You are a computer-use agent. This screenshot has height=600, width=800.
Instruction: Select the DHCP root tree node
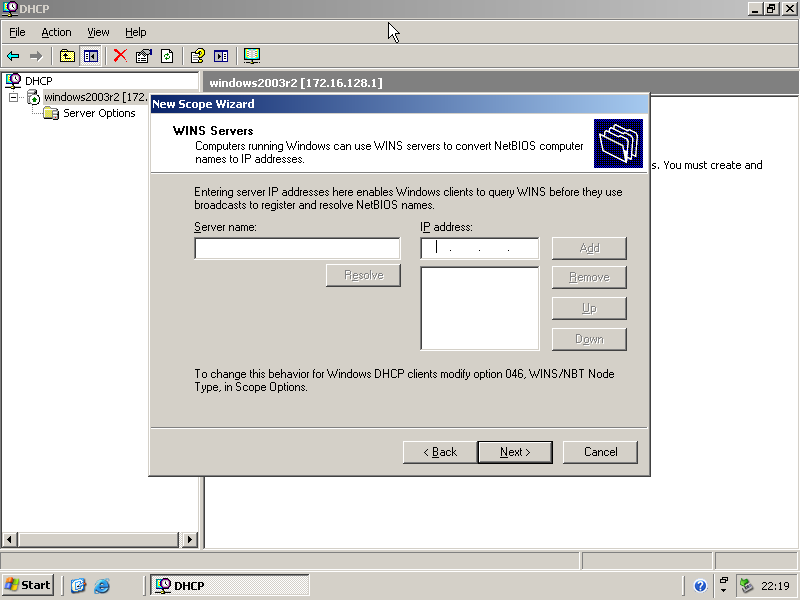tap(38, 80)
